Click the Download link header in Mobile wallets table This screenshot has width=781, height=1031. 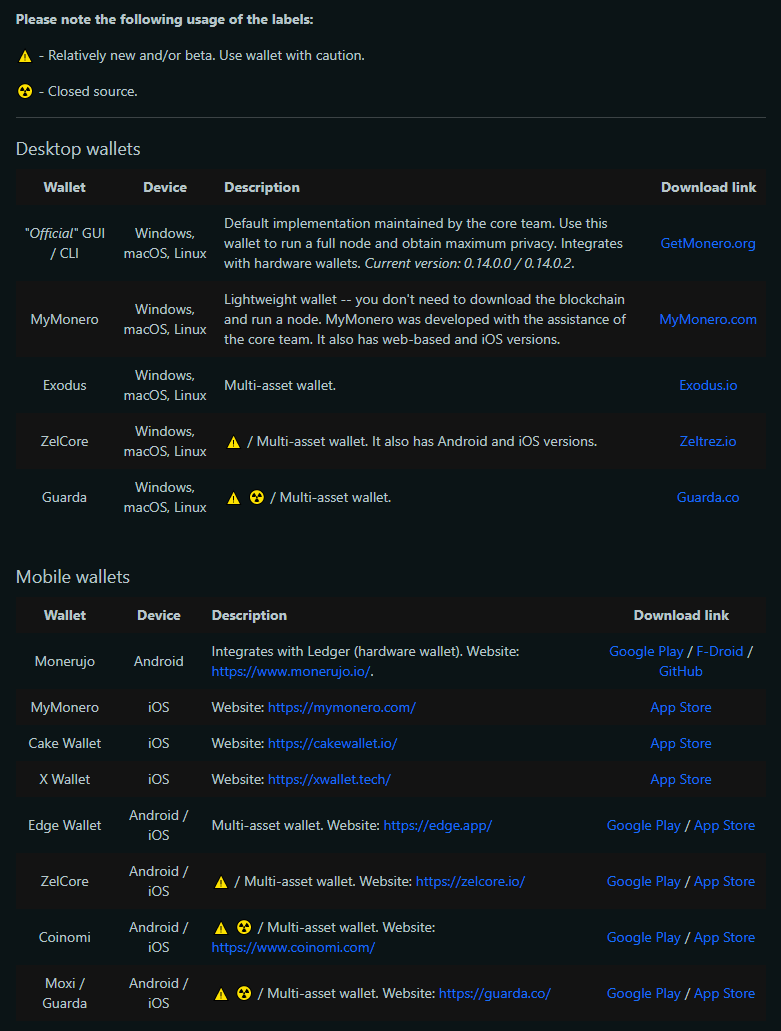(x=681, y=615)
